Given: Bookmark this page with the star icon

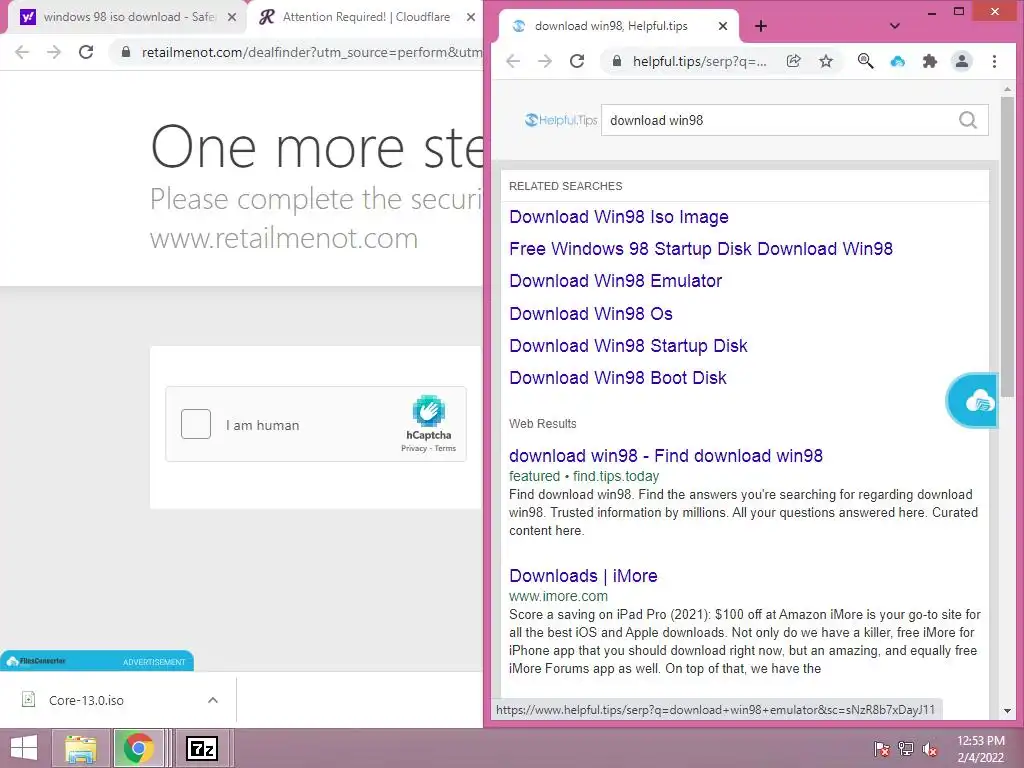Looking at the screenshot, I should click(x=826, y=61).
